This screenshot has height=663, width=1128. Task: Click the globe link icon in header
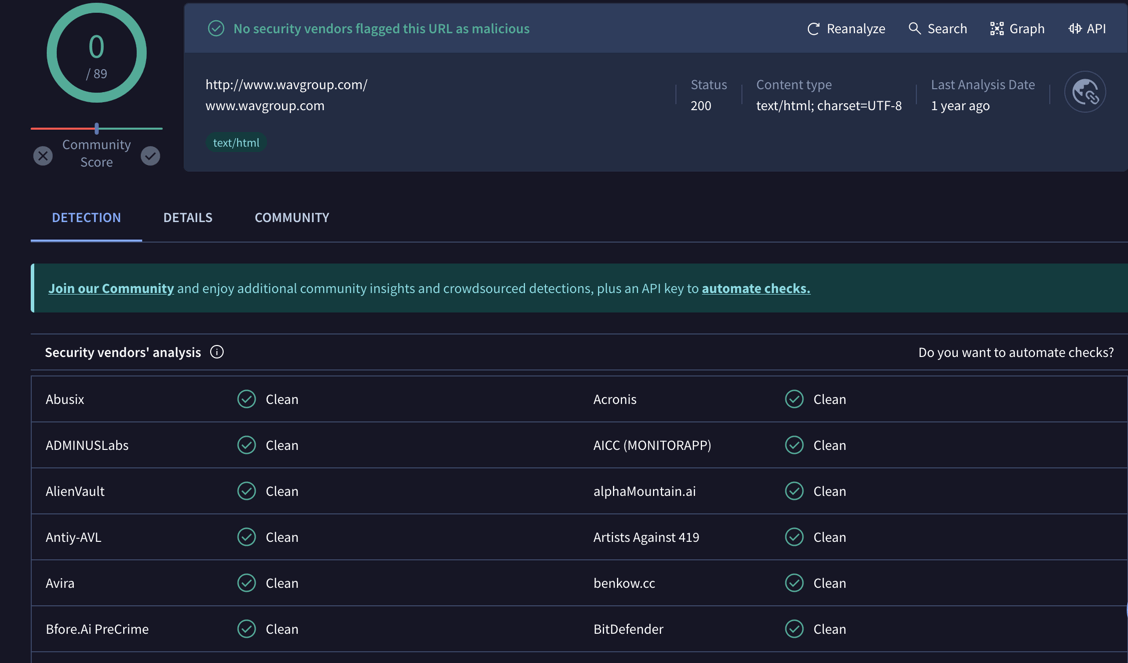(1085, 92)
